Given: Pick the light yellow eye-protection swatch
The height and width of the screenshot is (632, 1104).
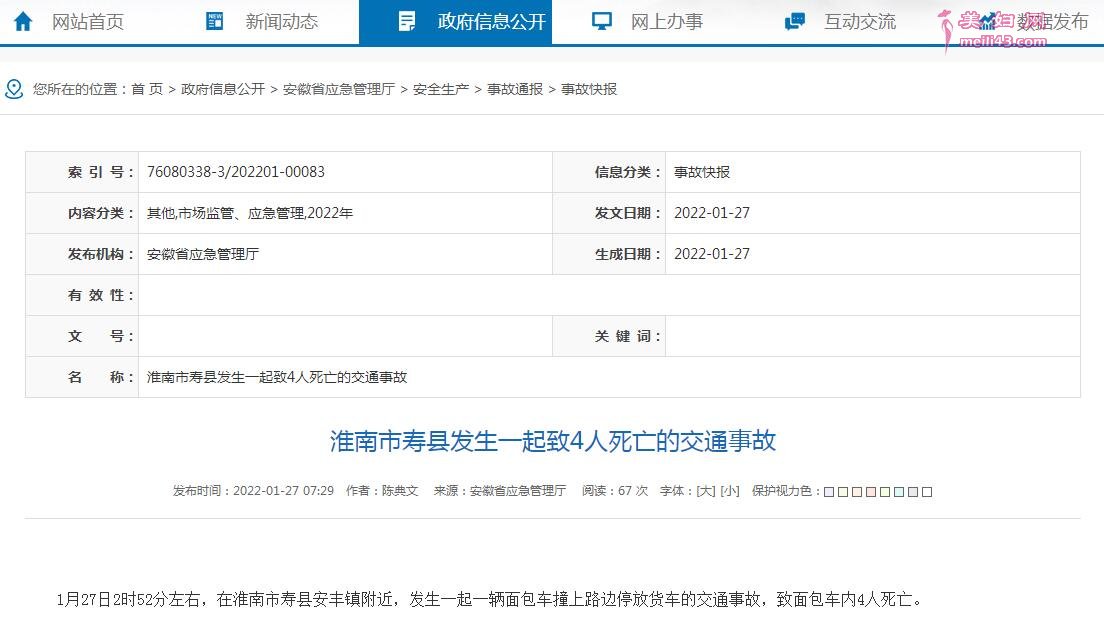Looking at the screenshot, I should click(x=843, y=492).
